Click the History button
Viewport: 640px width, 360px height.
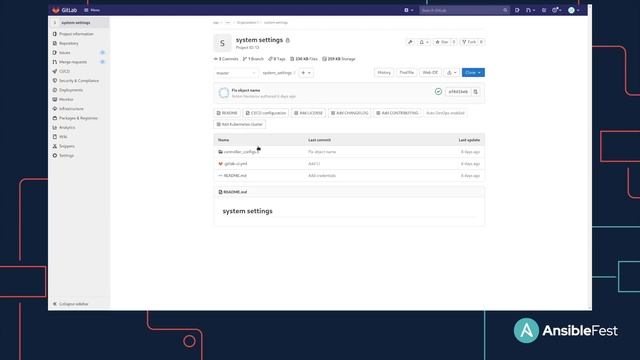(384, 73)
